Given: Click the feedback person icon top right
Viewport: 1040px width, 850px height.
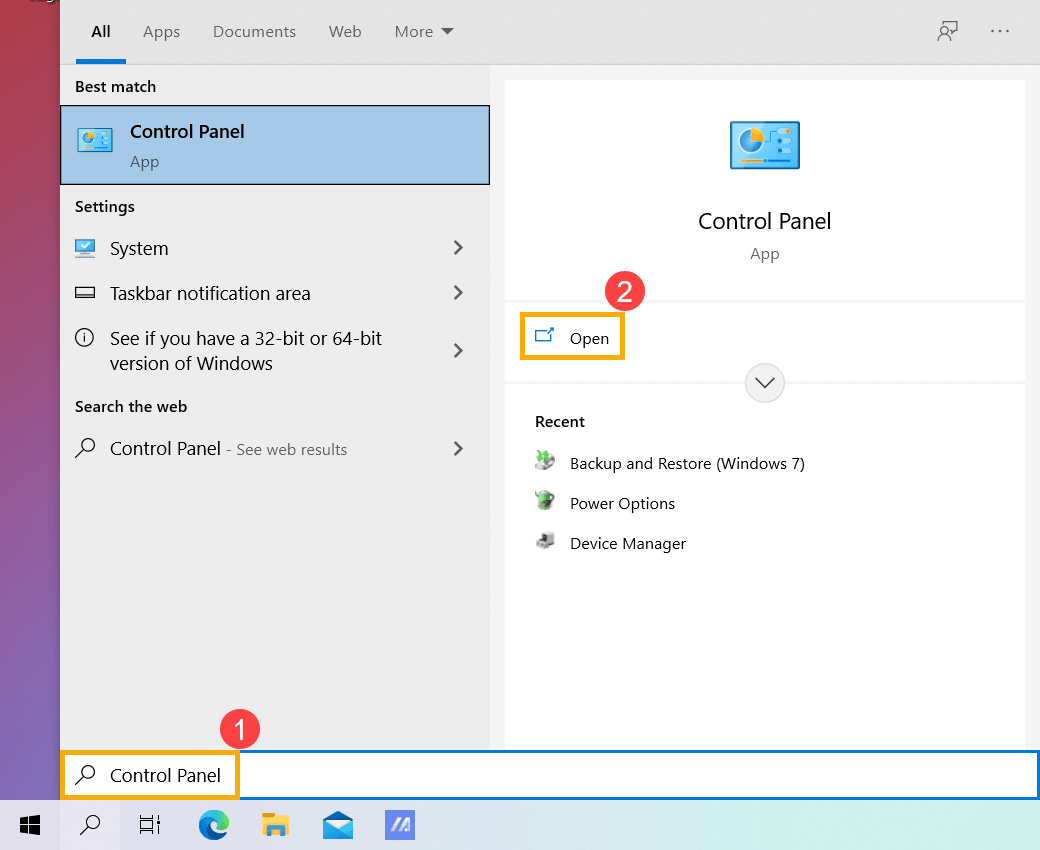Looking at the screenshot, I should 947,31.
